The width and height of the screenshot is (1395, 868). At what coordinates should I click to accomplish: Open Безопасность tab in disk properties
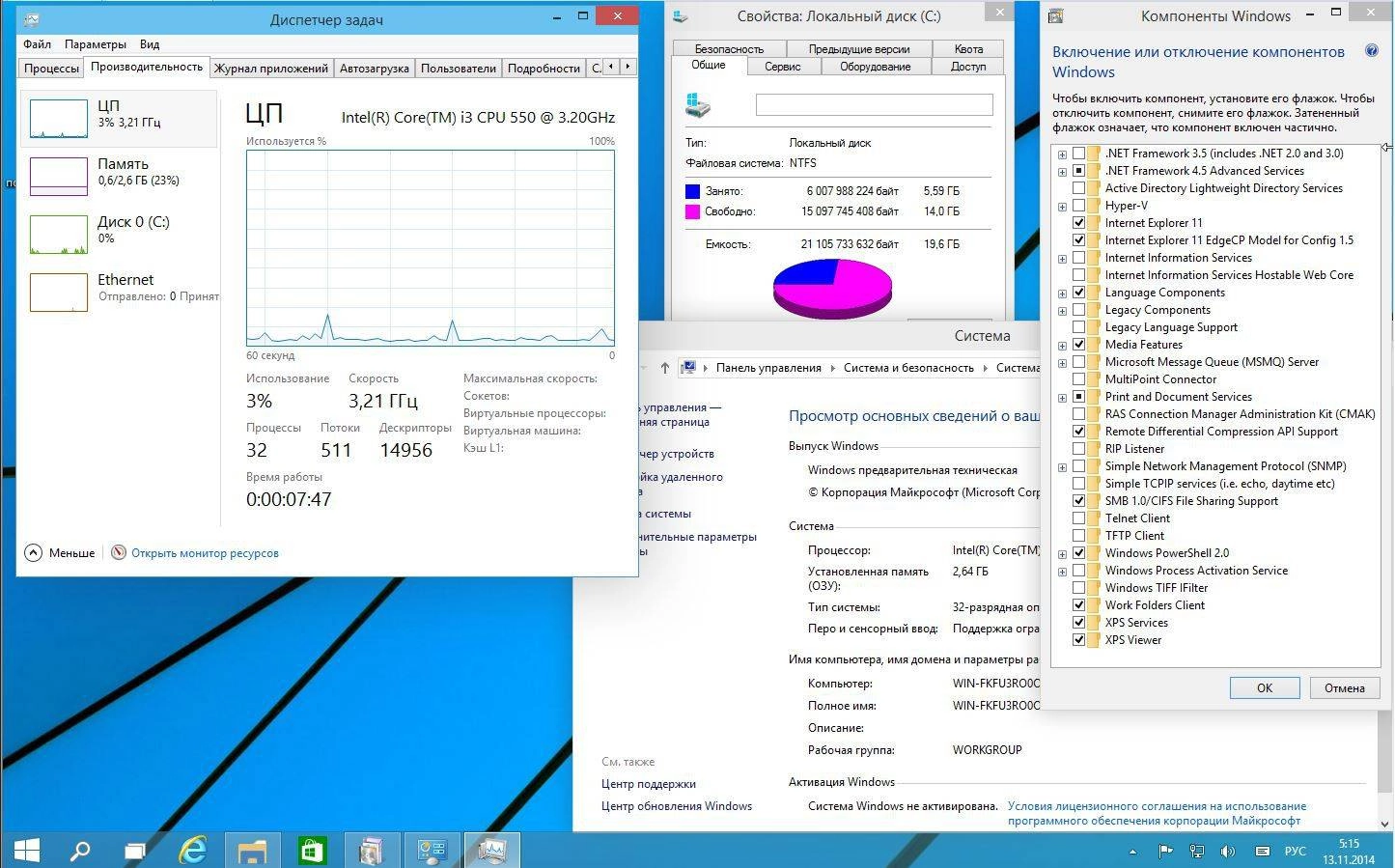coord(729,49)
